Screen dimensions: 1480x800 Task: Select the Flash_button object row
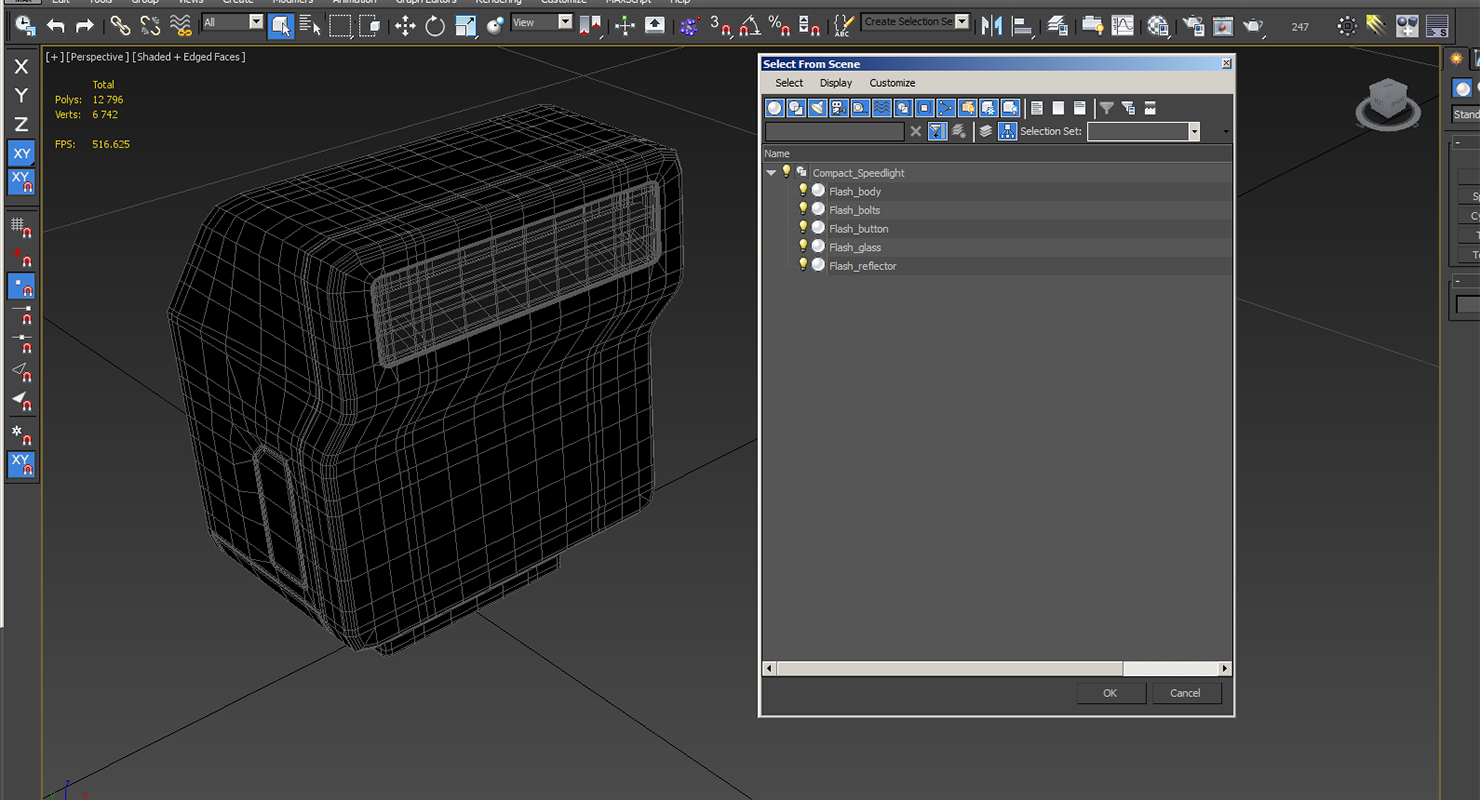pos(997,229)
